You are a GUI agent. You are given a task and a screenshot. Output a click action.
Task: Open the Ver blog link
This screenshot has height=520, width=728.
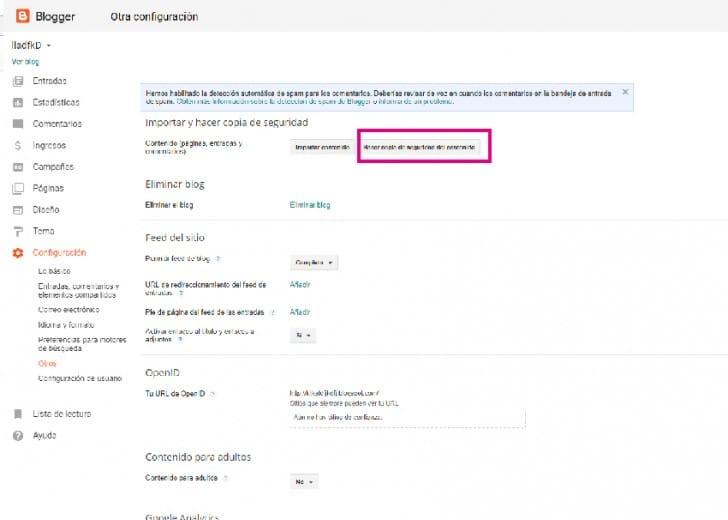(x=26, y=61)
